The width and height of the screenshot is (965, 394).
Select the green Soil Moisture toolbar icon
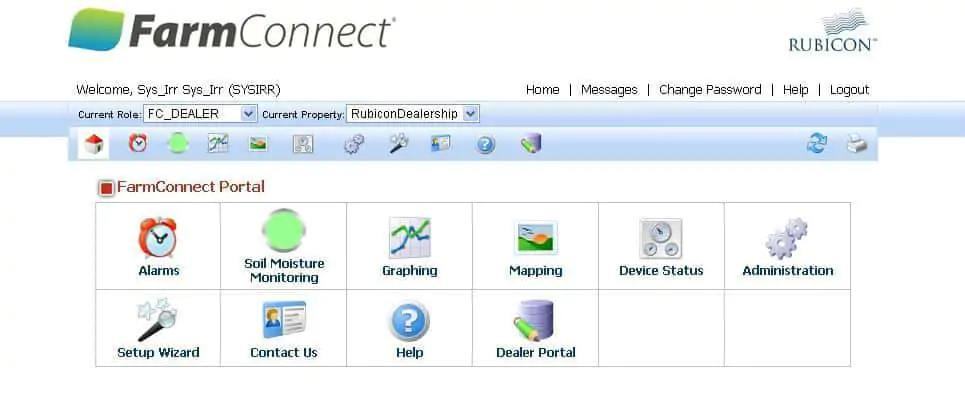point(178,143)
